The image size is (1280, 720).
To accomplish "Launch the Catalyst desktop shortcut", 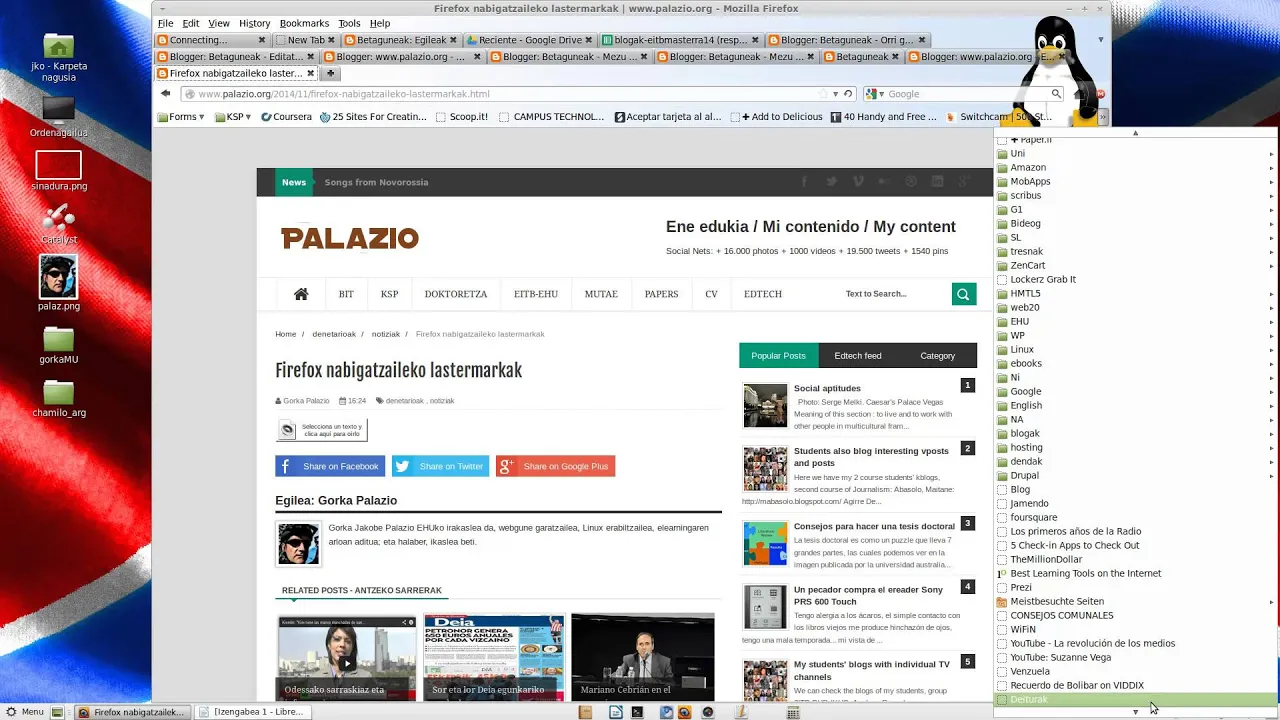I will (x=59, y=224).
